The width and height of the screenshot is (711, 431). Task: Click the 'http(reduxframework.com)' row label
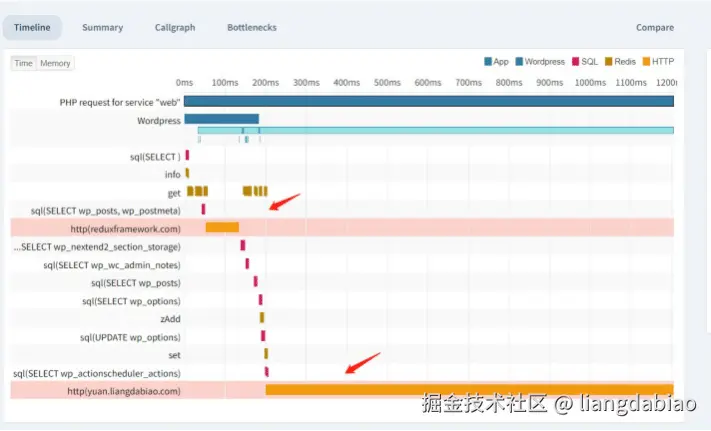click(125, 229)
